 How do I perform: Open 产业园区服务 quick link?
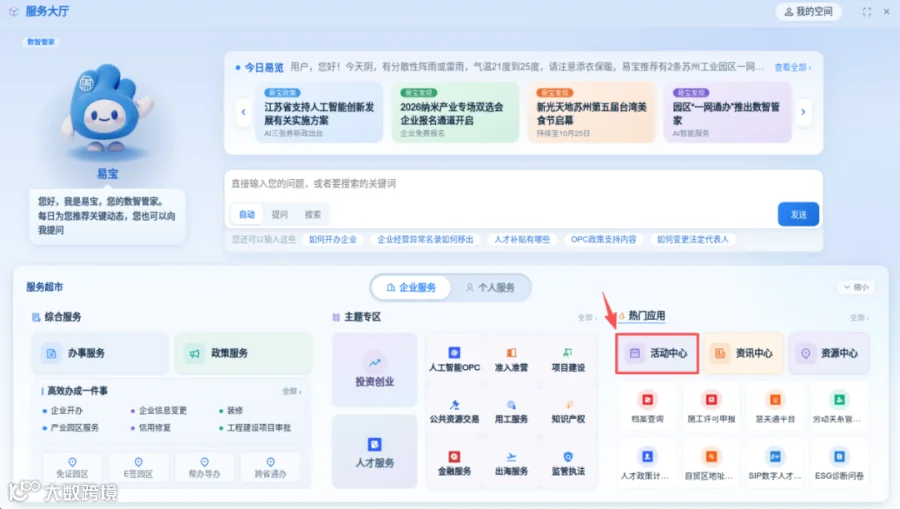(75, 428)
